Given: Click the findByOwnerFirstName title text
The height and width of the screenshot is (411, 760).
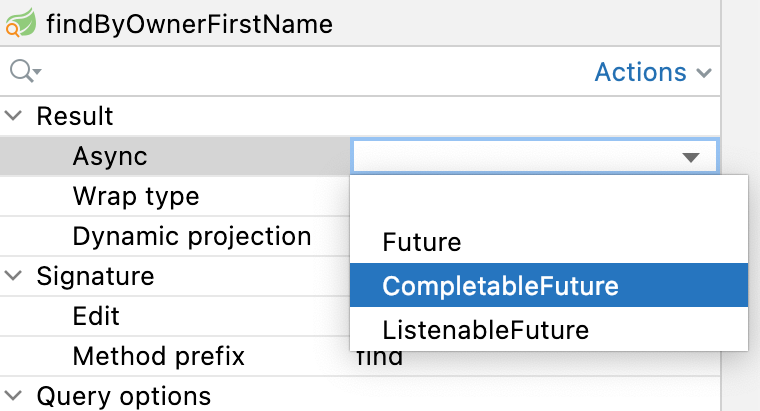Looking at the screenshot, I should (x=189, y=24).
